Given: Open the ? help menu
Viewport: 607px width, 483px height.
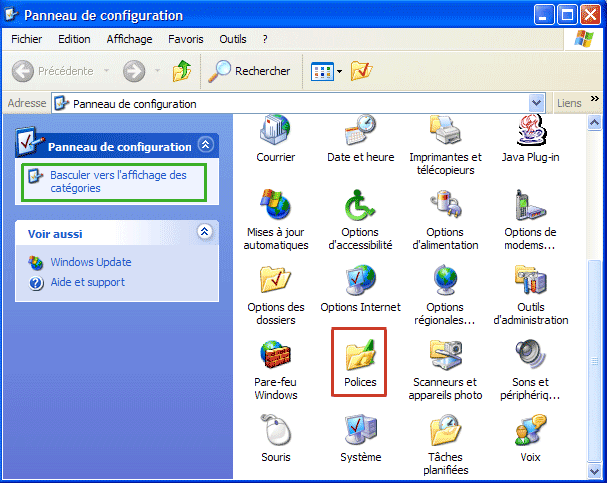Looking at the screenshot, I should click(x=265, y=39).
